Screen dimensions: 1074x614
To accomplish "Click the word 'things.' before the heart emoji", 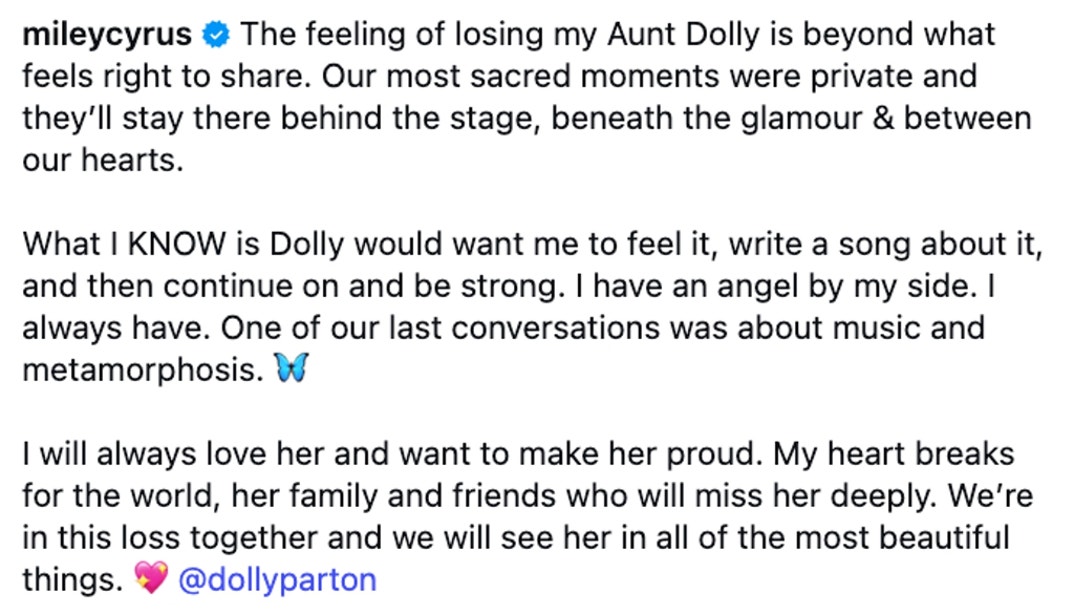I will tap(73, 580).
